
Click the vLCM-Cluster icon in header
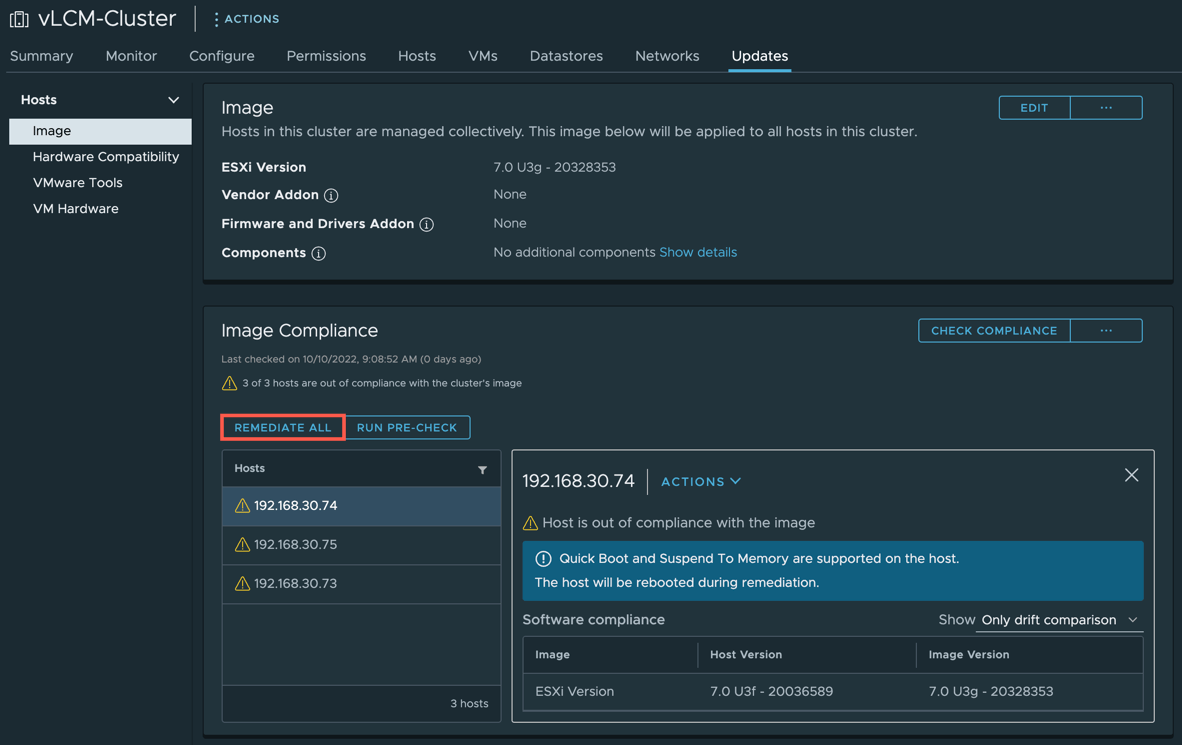19,19
